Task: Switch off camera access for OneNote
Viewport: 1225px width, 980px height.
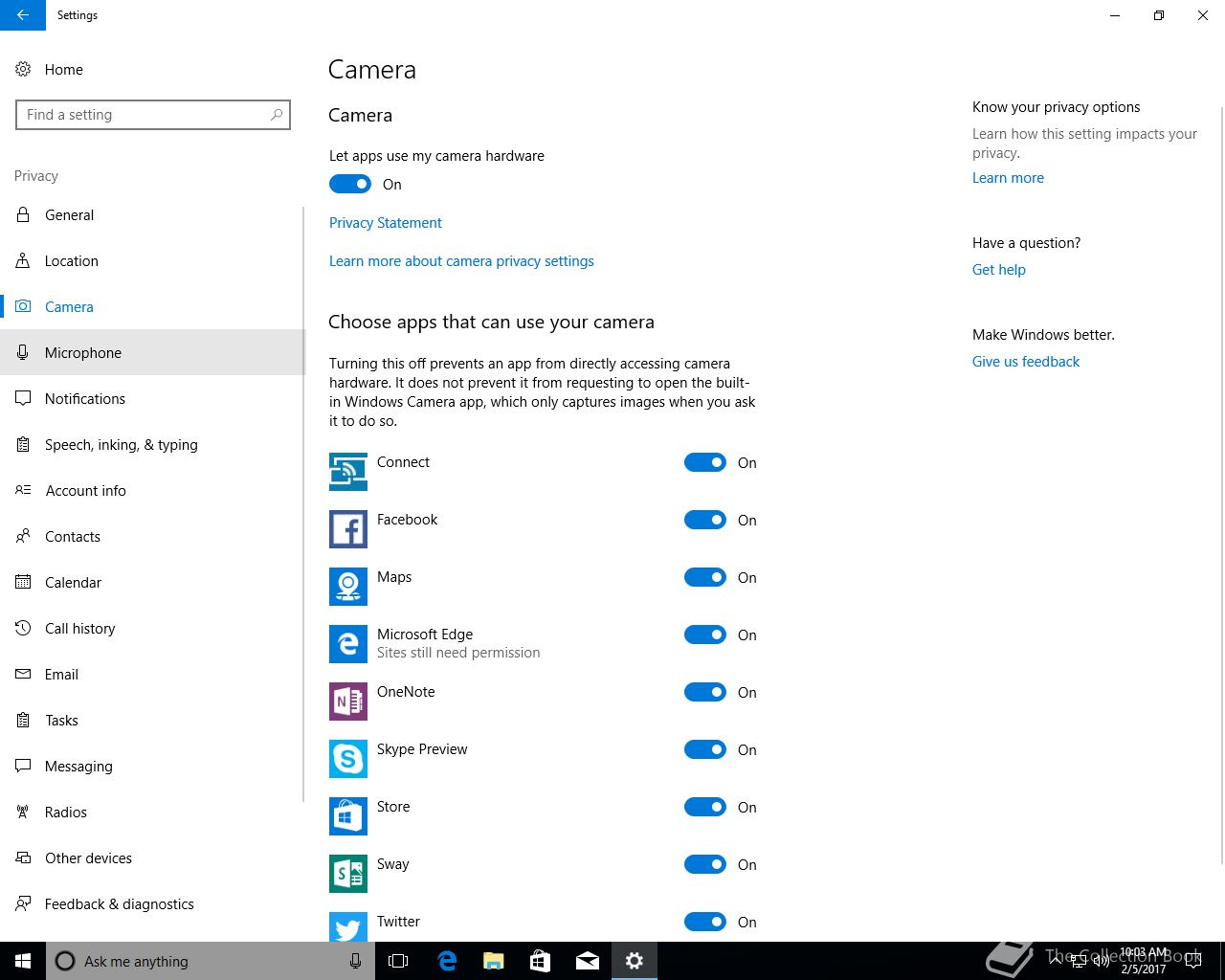Action: [705, 692]
